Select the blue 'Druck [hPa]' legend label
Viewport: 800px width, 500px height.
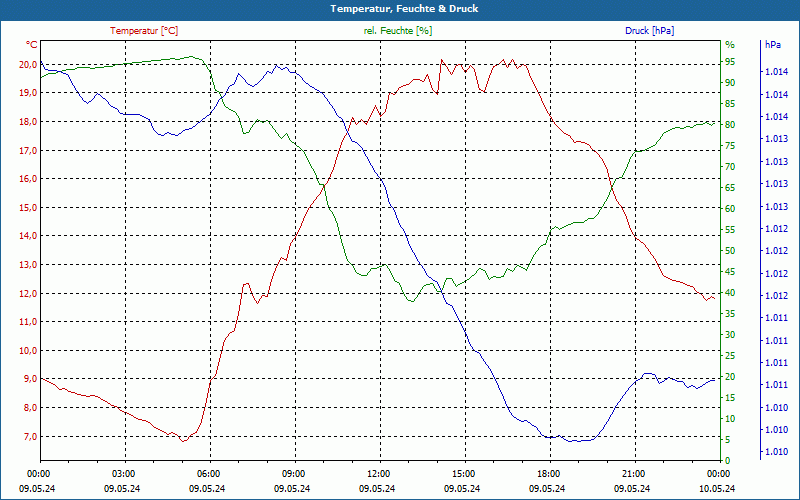pos(649,31)
